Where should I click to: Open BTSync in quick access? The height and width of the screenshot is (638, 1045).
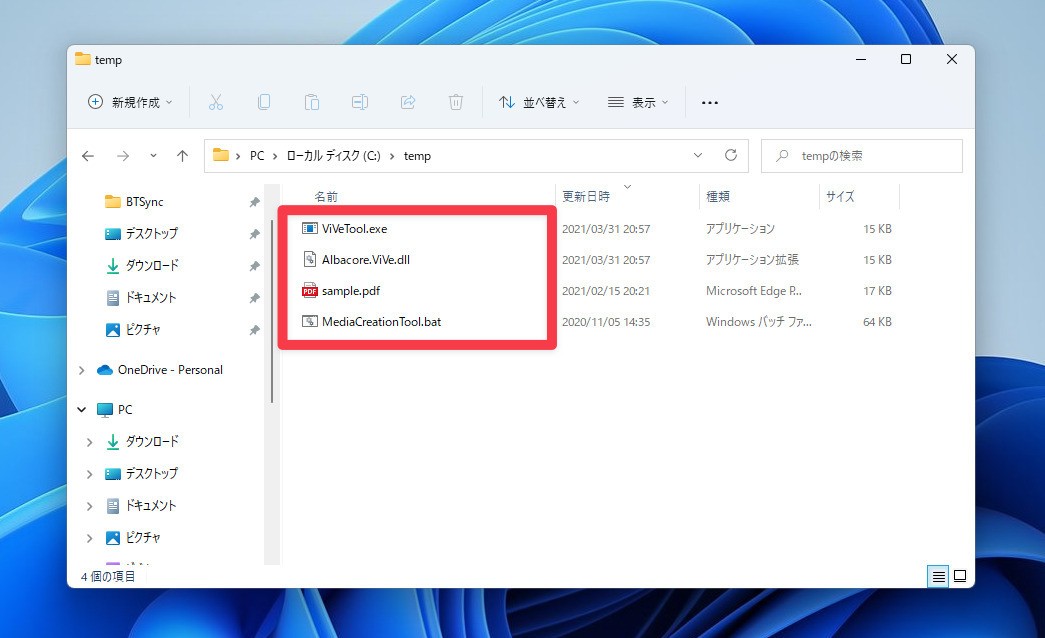[145, 201]
